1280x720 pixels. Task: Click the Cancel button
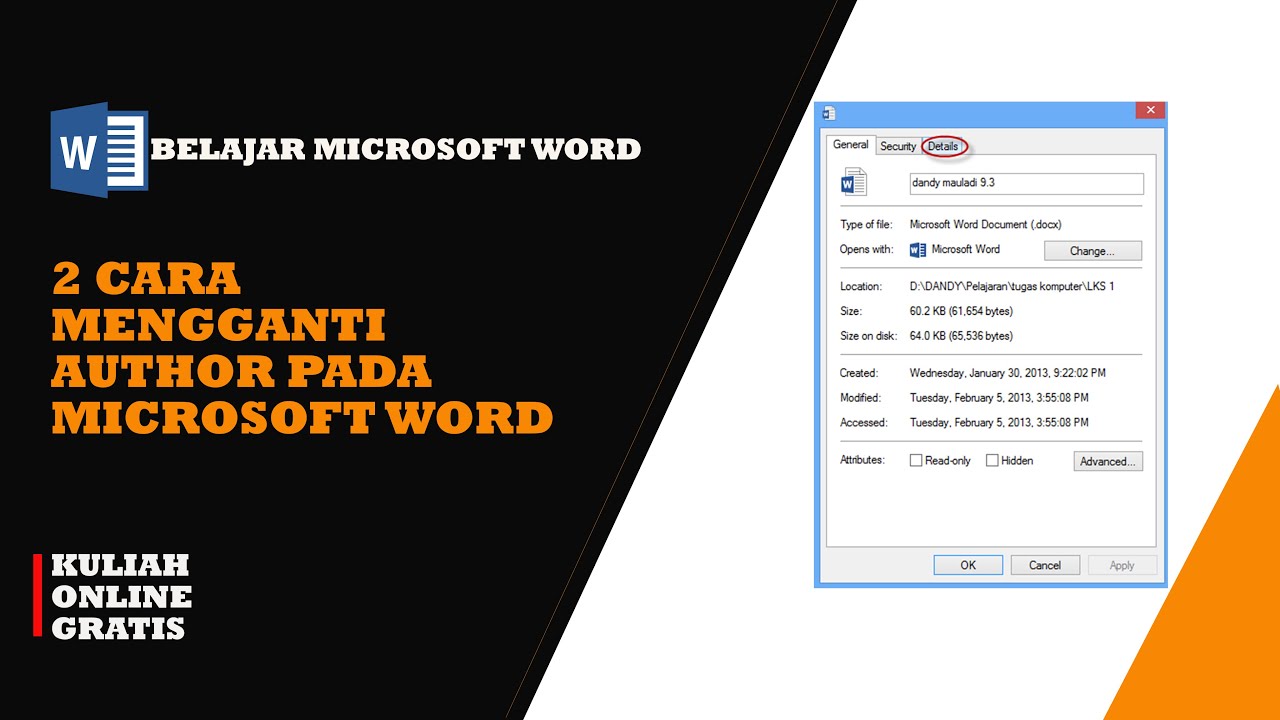pyautogui.click(x=1045, y=565)
